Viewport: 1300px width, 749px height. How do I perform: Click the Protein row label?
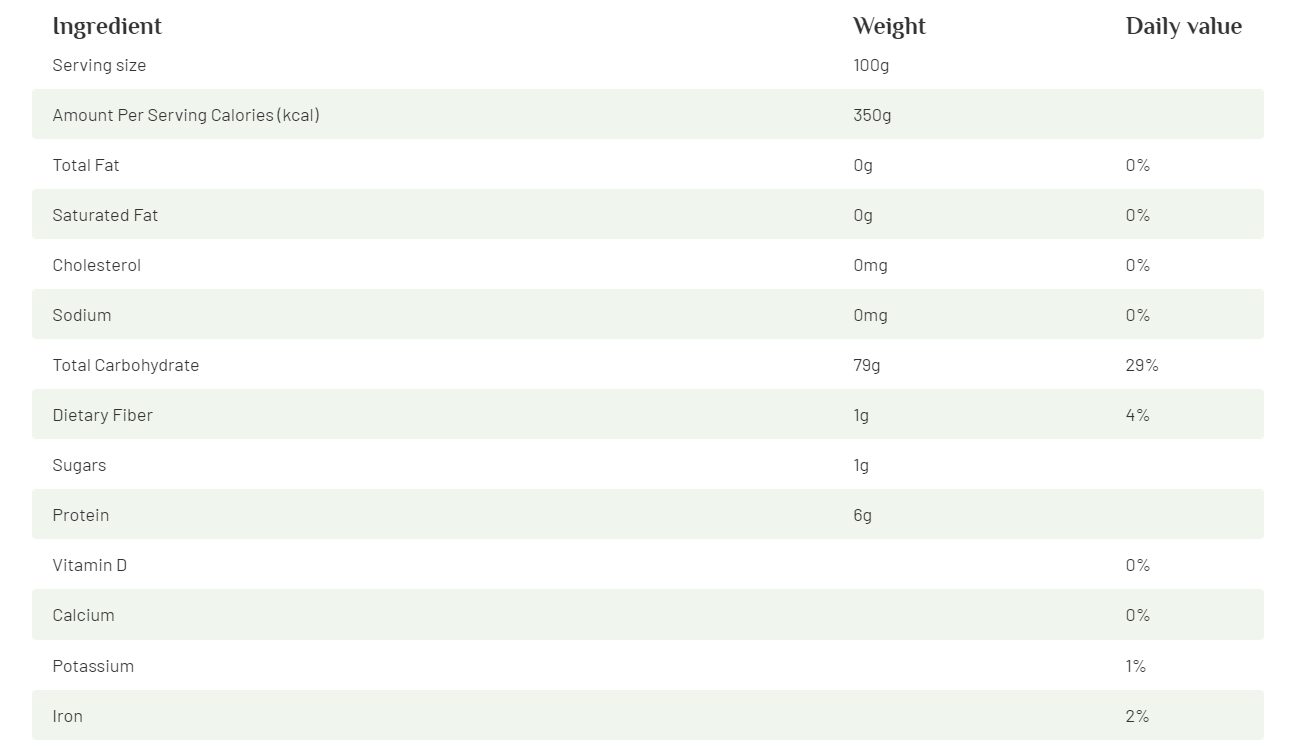coord(81,515)
